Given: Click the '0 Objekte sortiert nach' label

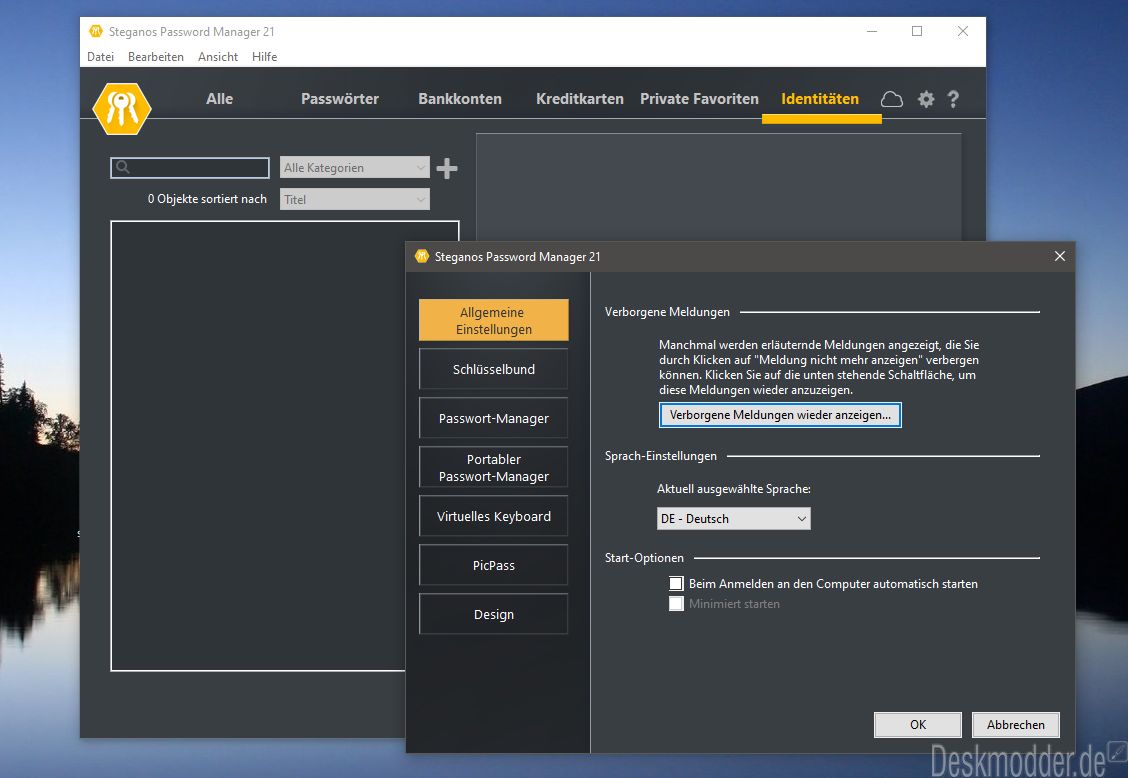Looking at the screenshot, I should point(207,199).
